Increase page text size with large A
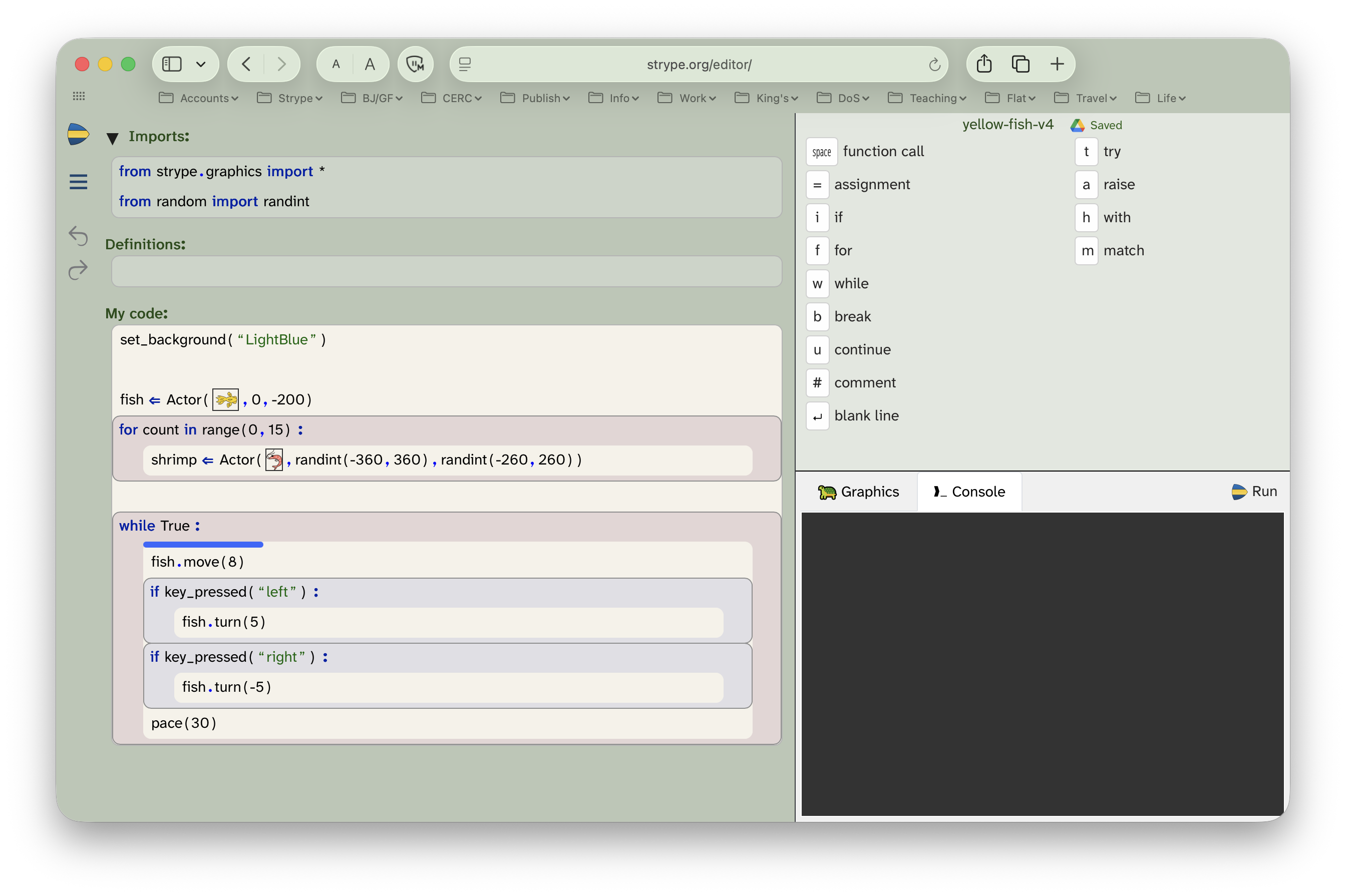 (x=370, y=64)
